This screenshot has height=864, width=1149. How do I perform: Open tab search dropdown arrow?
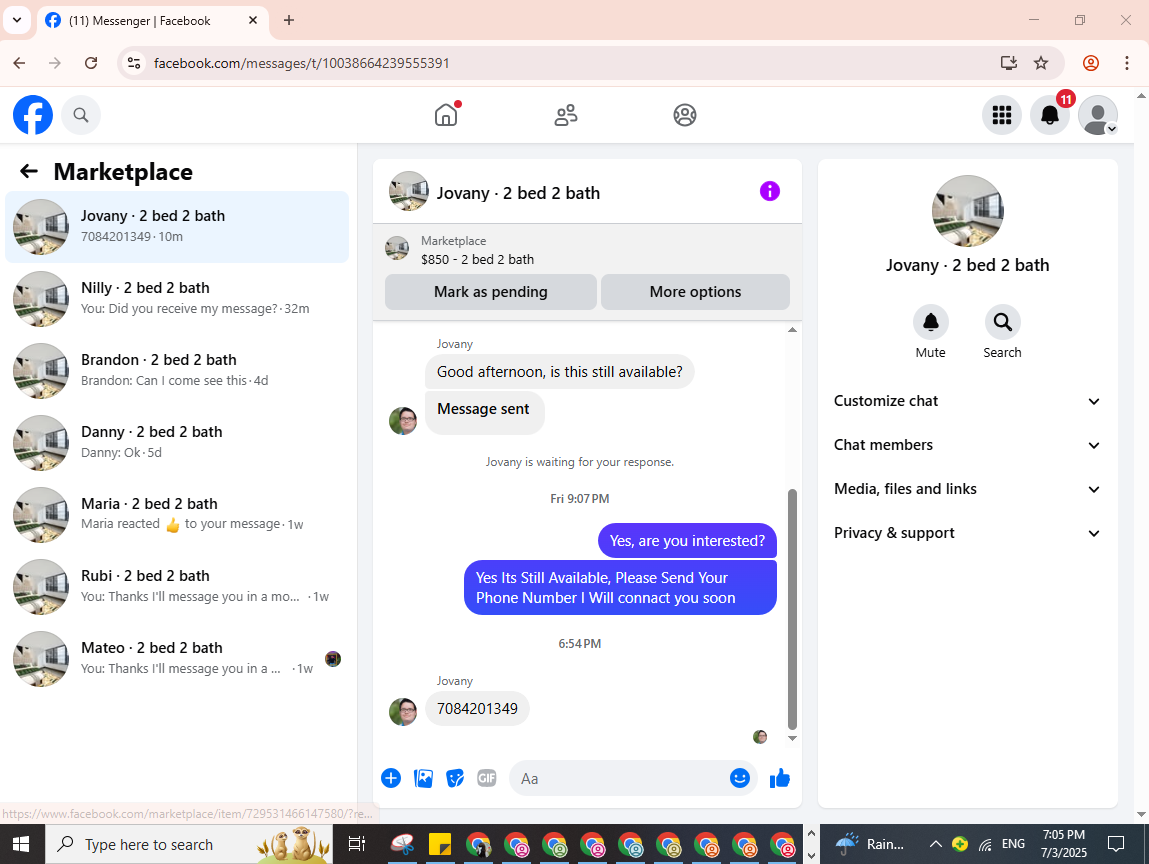click(17, 21)
